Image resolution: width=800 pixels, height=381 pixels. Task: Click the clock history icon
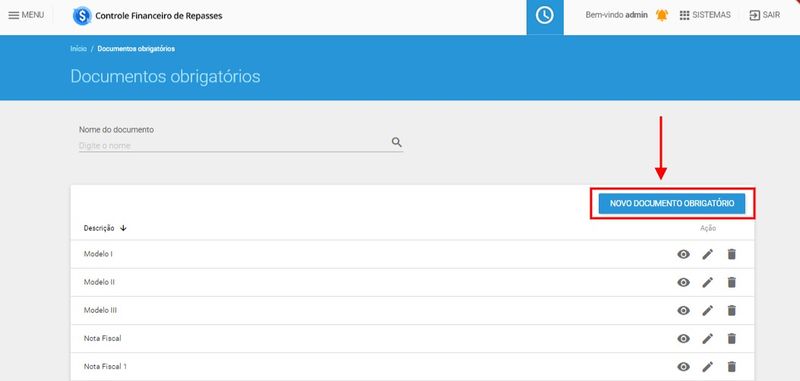coord(545,16)
